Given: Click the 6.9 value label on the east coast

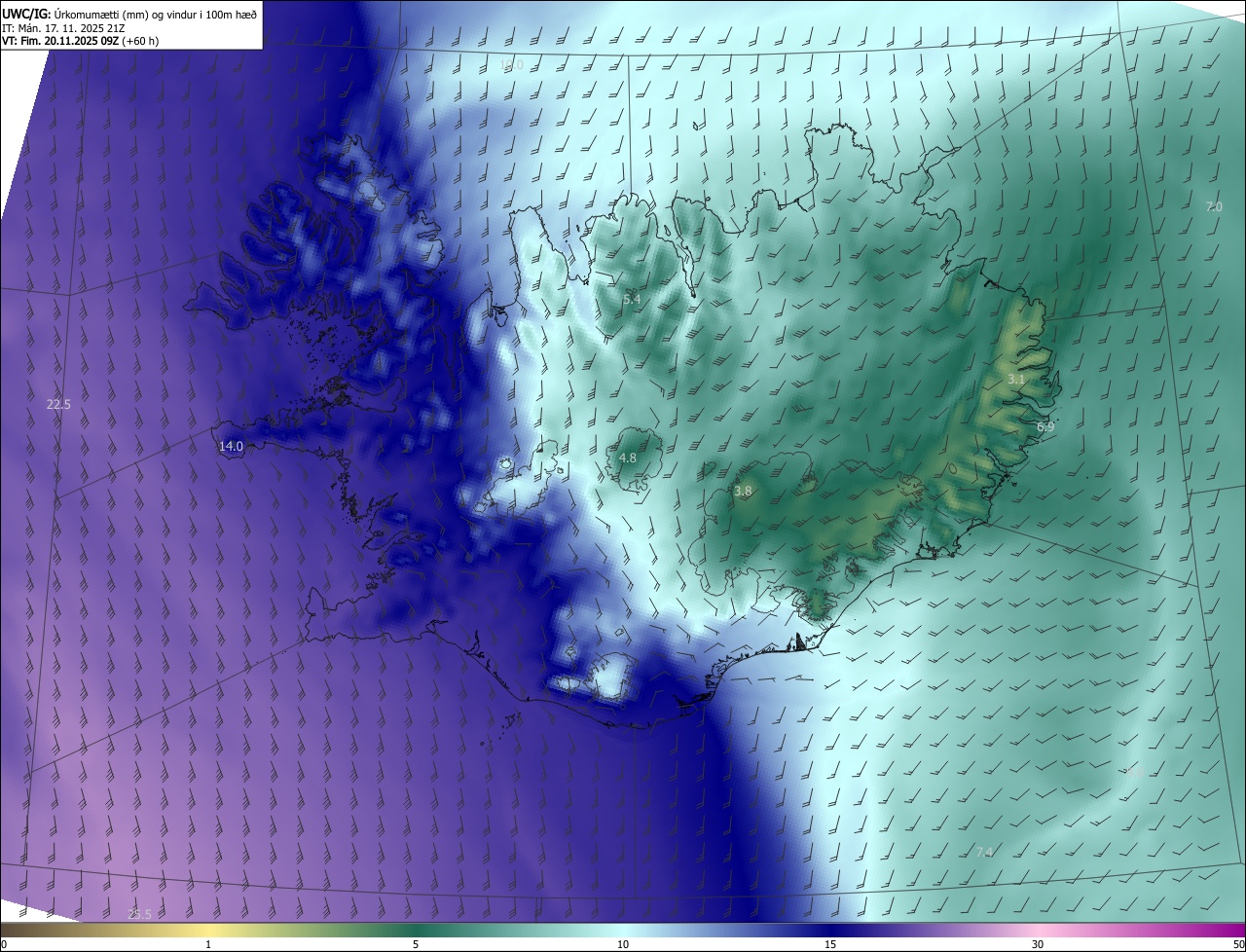Looking at the screenshot, I should 1045,426.
